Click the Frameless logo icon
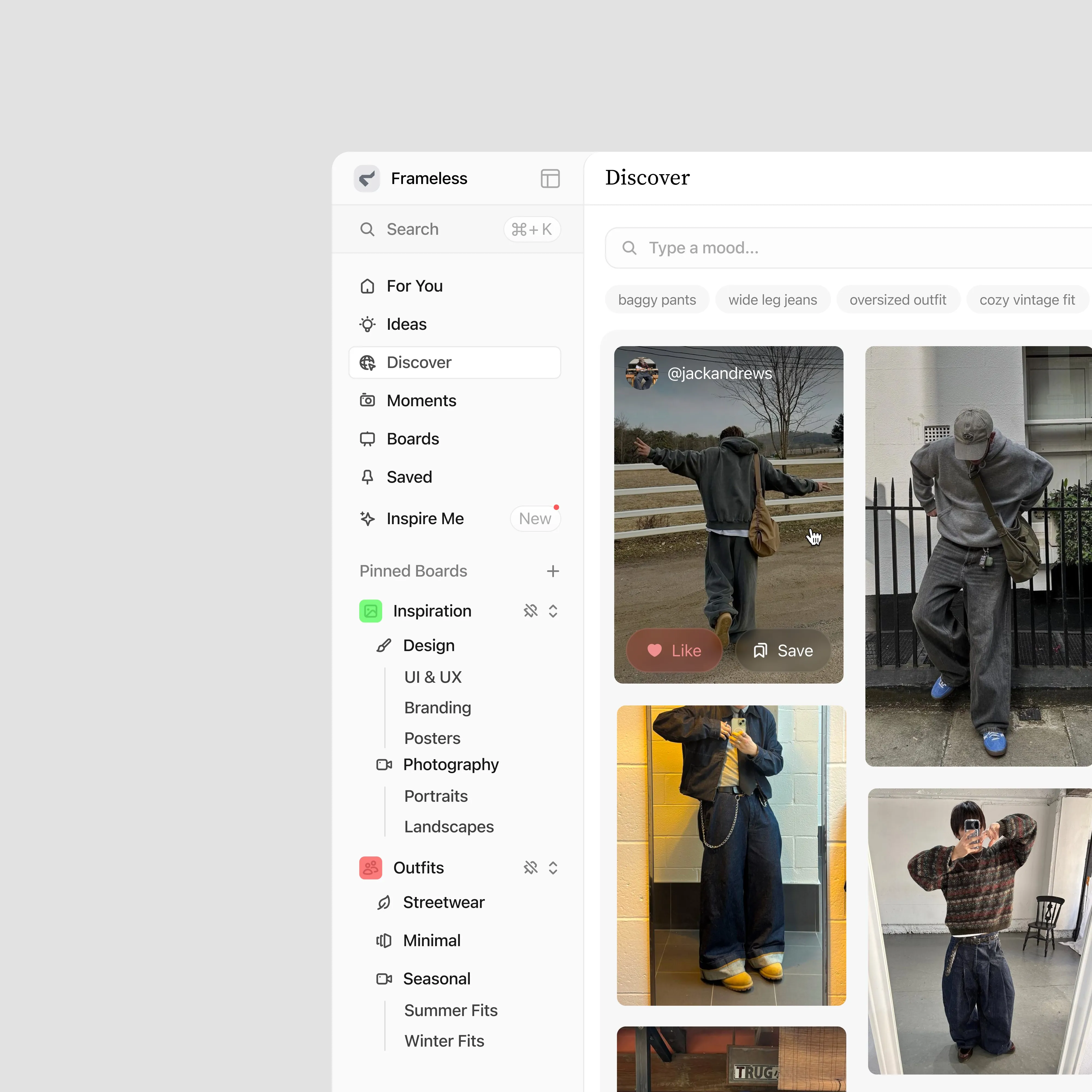 coord(367,179)
